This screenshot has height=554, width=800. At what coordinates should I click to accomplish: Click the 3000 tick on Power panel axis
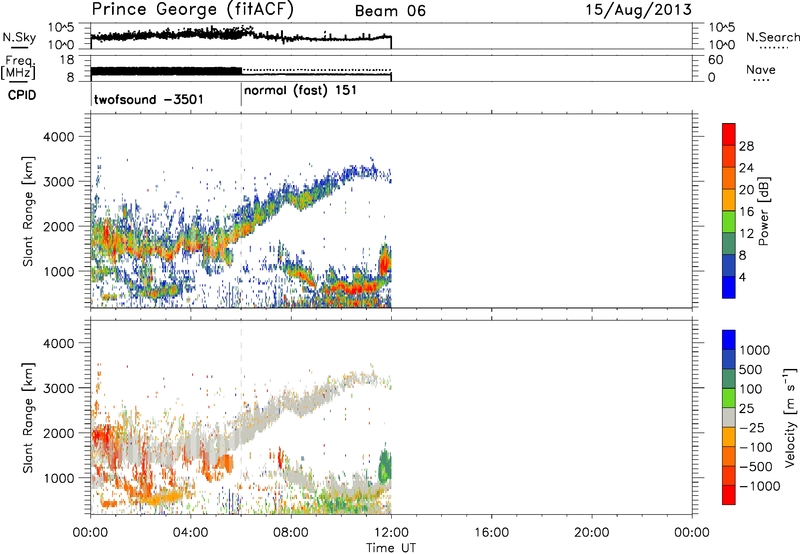point(58,182)
